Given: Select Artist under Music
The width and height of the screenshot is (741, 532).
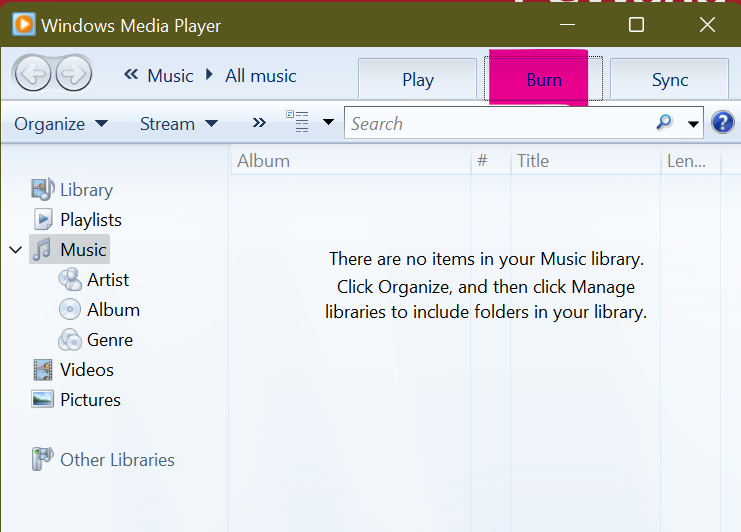Looking at the screenshot, I should tap(108, 280).
